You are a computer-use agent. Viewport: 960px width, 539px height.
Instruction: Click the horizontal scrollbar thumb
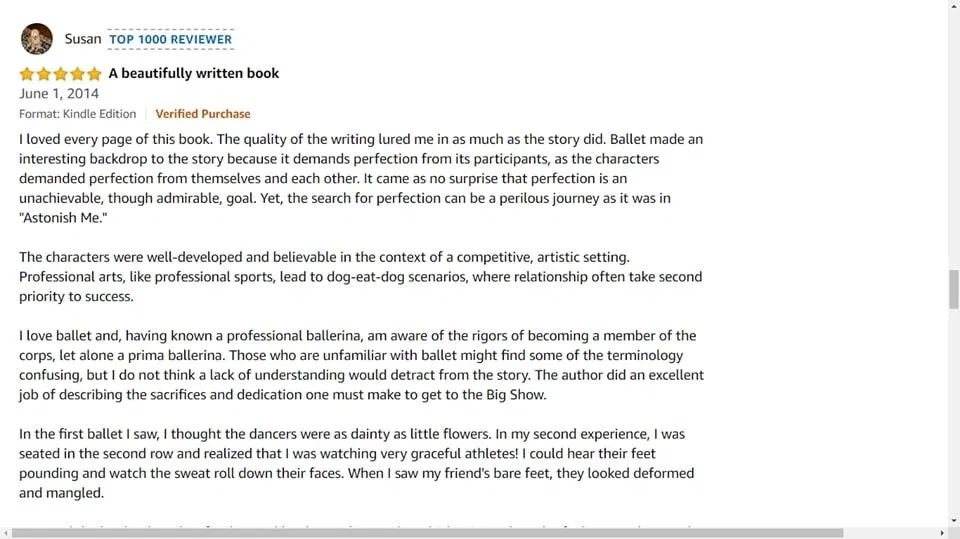[x=427, y=533]
